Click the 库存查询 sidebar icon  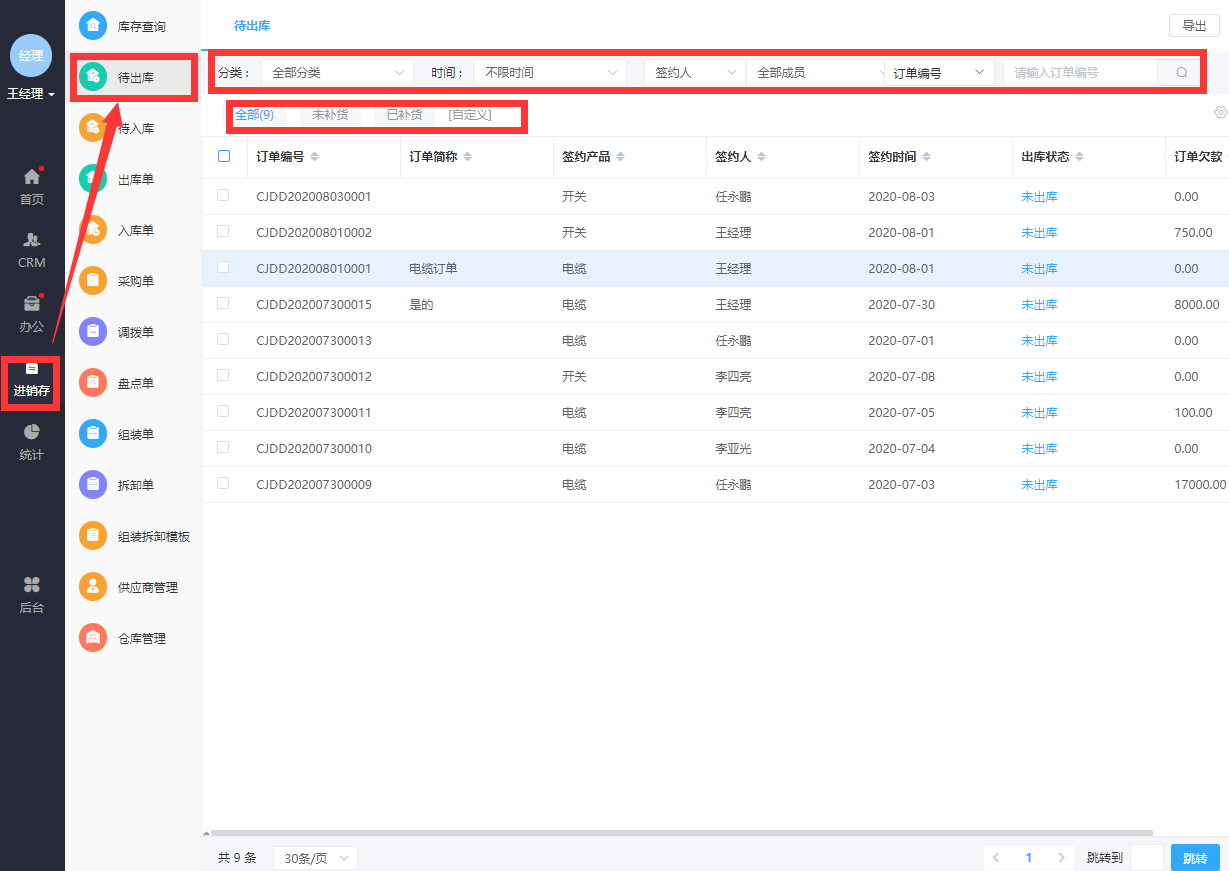pyautogui.click(x=93, y=26)
